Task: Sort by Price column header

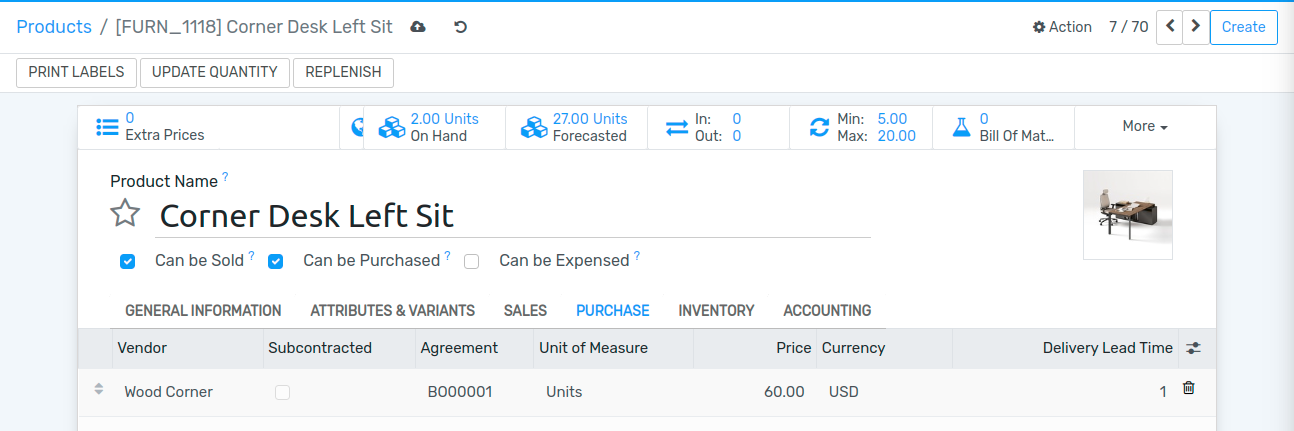Action: (755, 348)
